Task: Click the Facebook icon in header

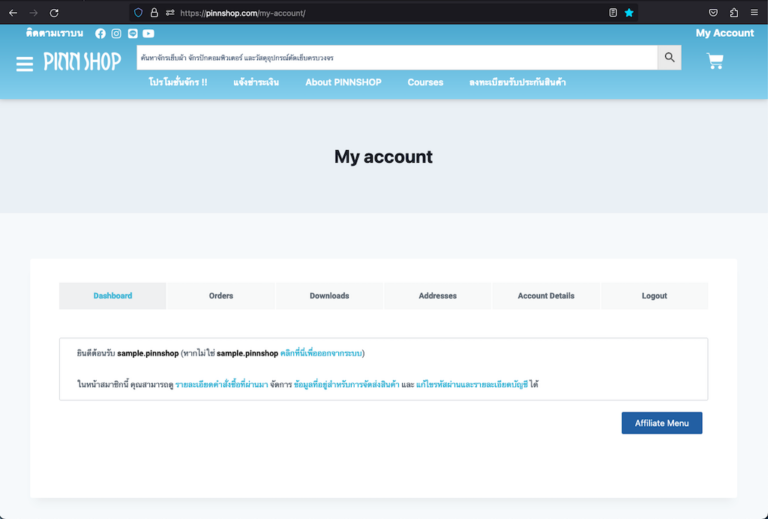Action: coord(100,33)
